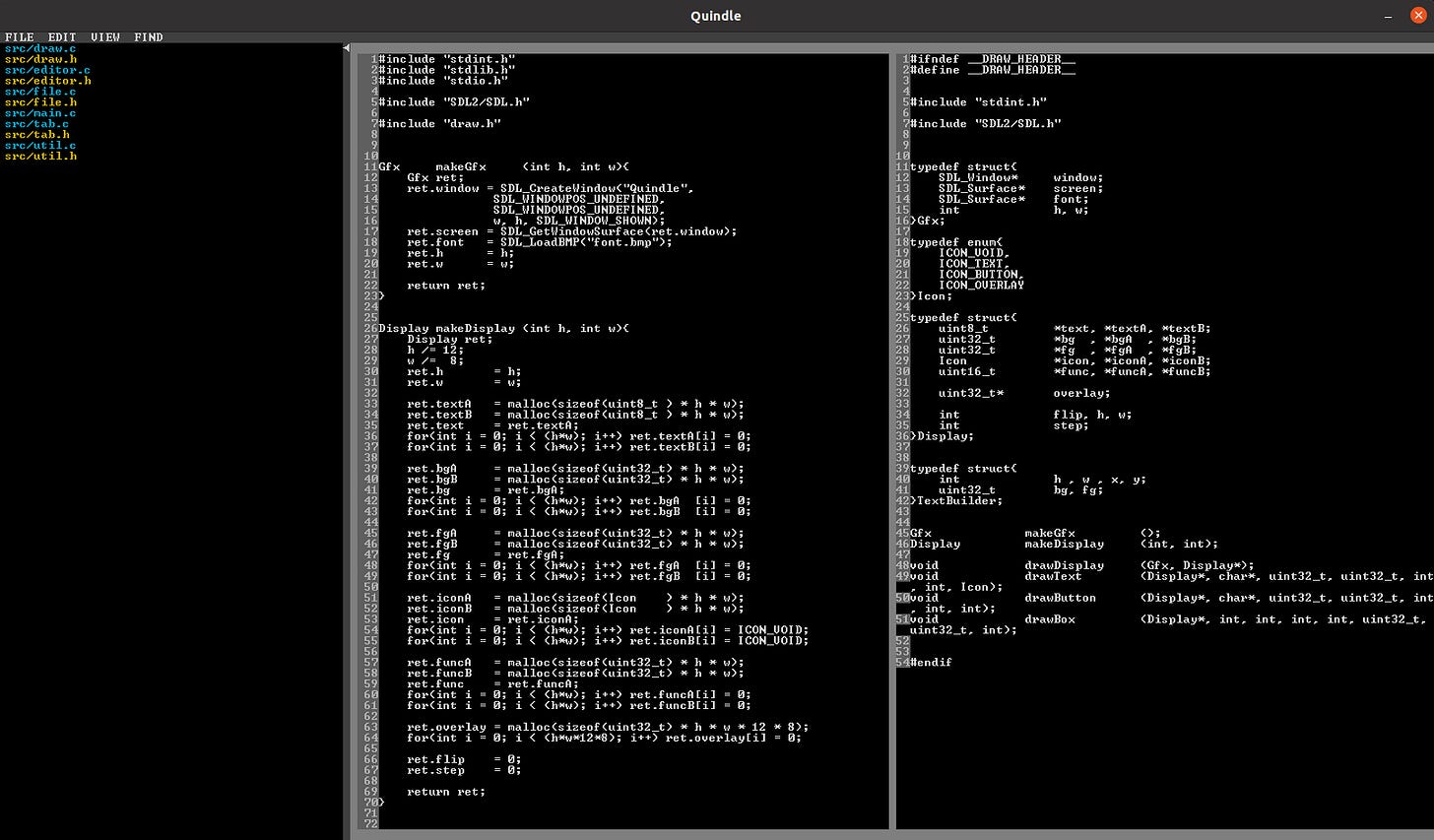Click the 'Display ret;' declaration line
The image size is (1434, 840).
pyautogui.click(x=450, y=340)
